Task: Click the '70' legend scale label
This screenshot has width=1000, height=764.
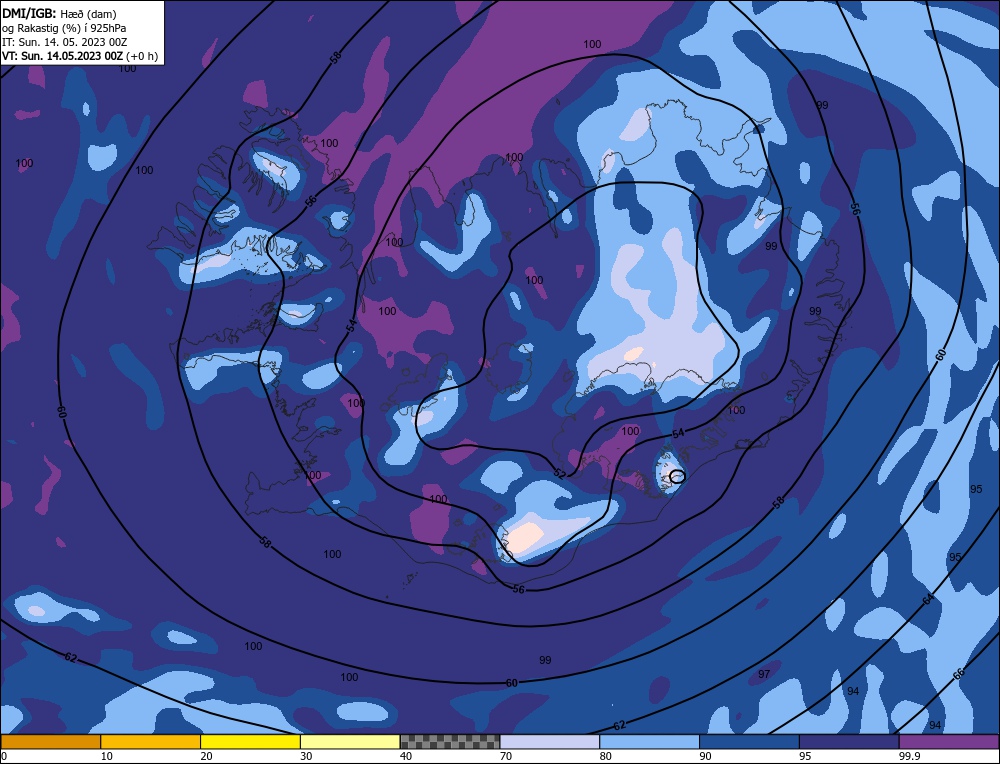Action: click(506, 756)
